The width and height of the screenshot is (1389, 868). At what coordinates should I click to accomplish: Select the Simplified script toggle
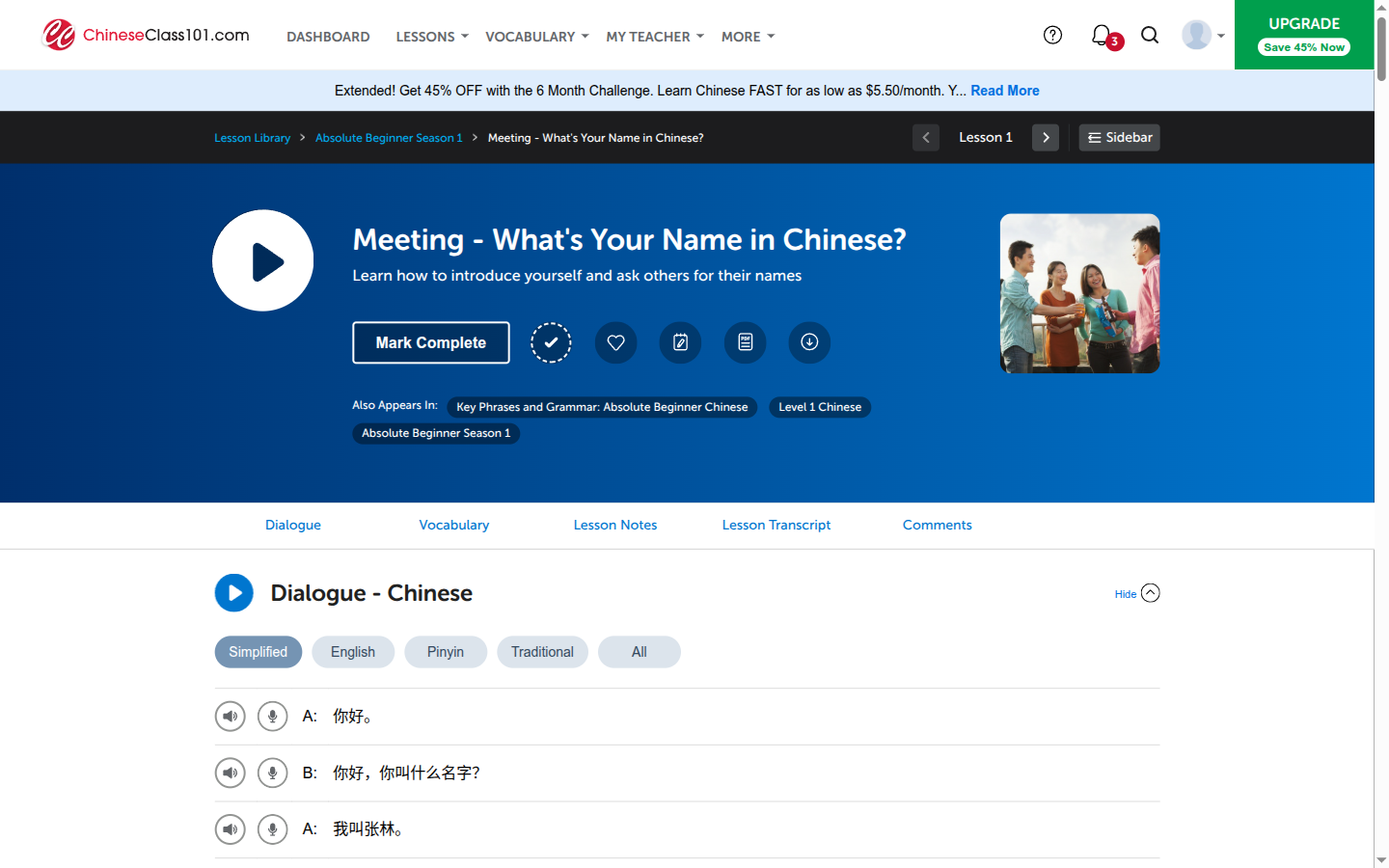coord(258,652)
